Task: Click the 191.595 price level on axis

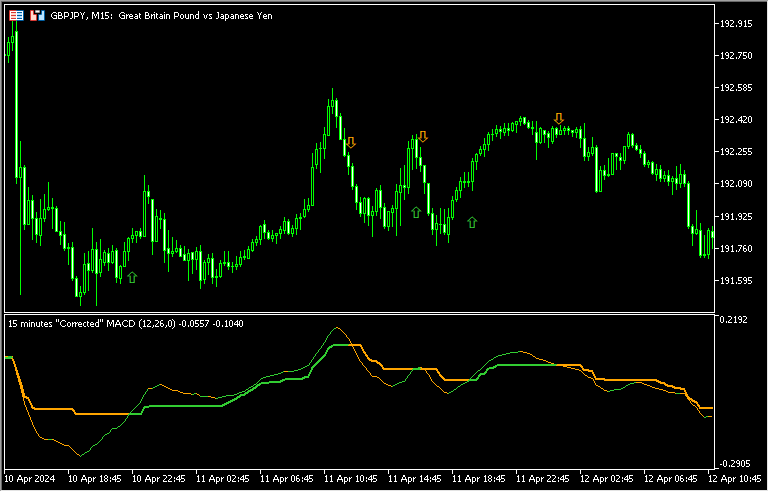Action: [735, 281]
